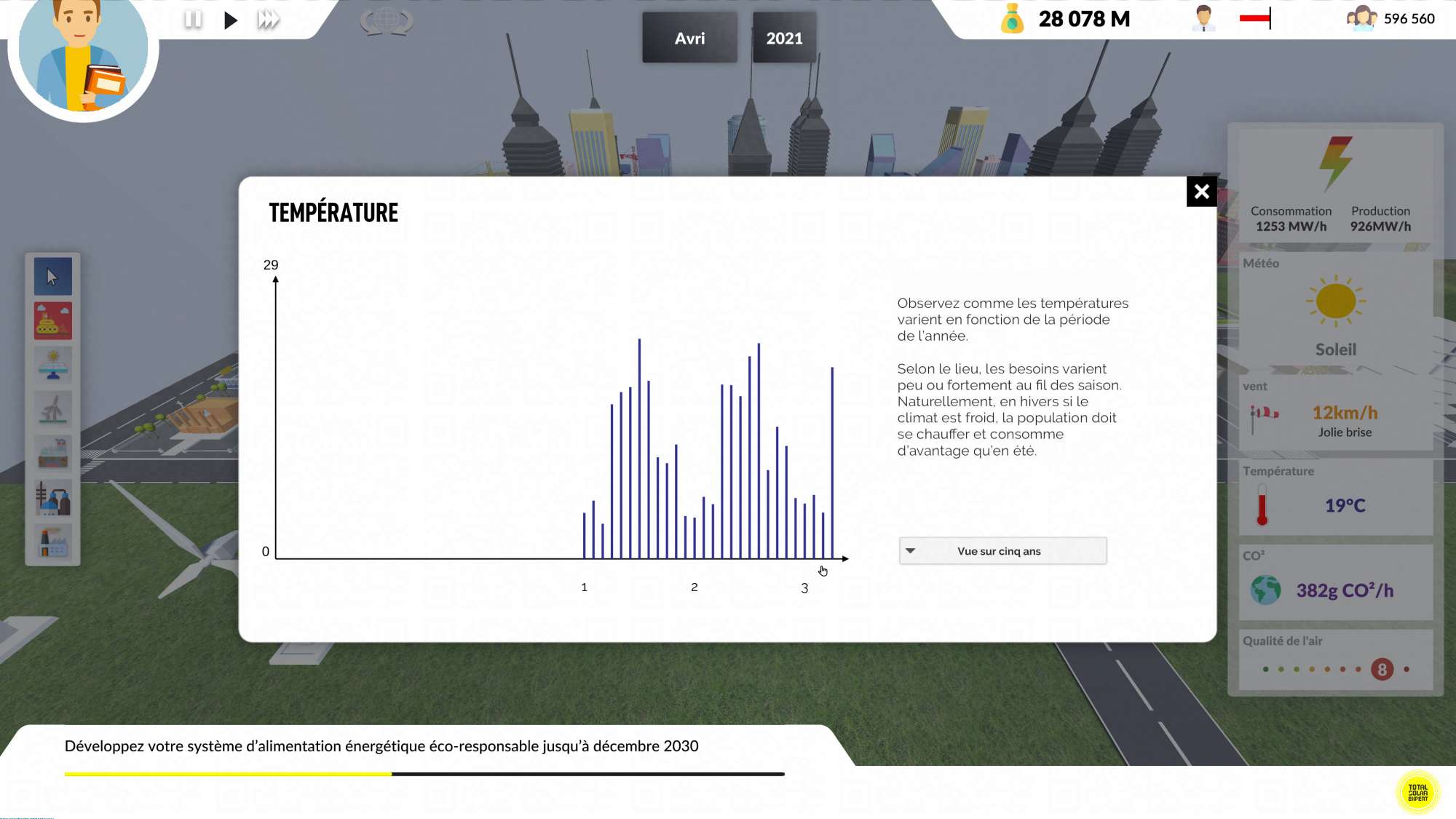The width and height of the screenshot is (1456, 819).
Task: Pause the simulation
Action: [193, 20]
